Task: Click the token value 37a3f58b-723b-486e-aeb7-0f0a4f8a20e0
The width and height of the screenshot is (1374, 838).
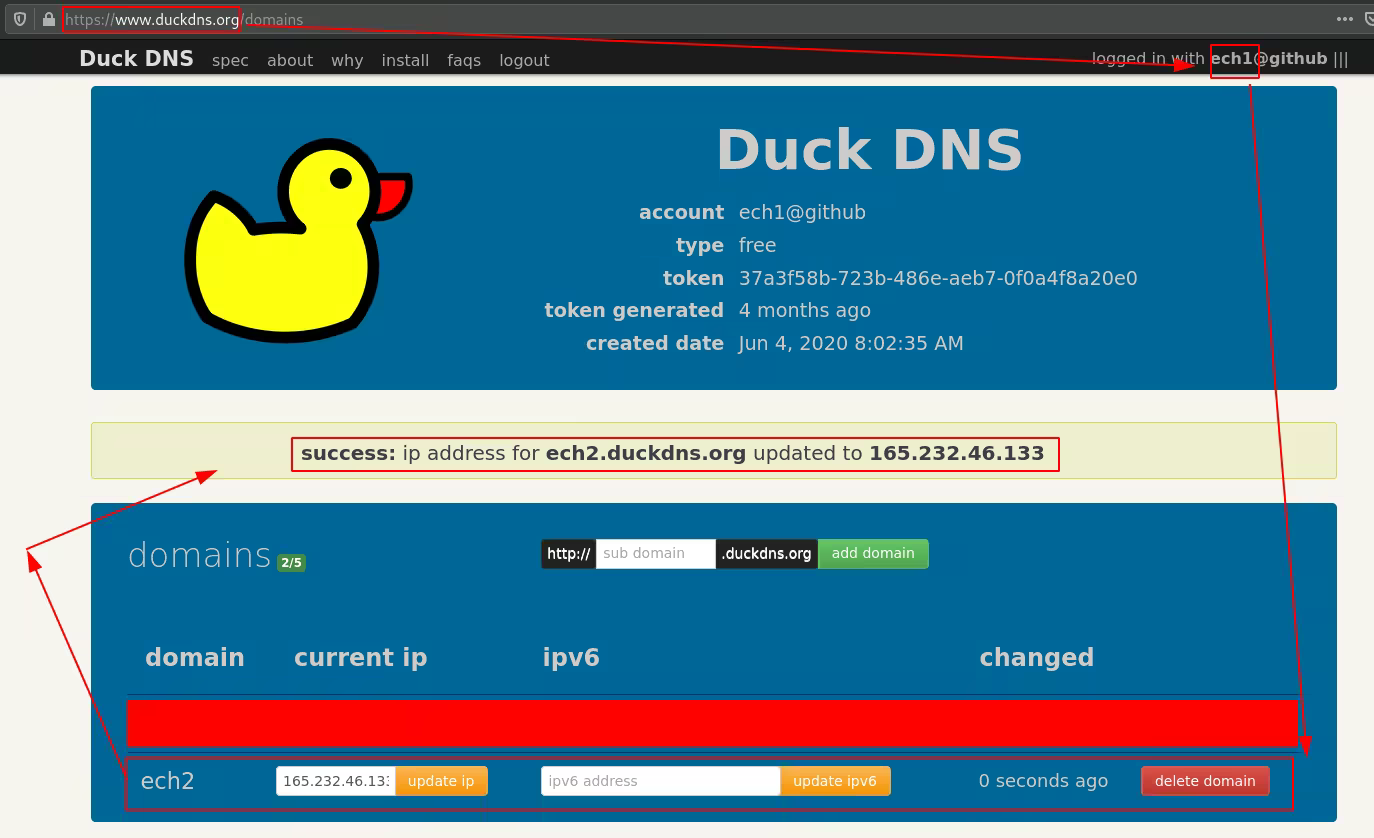Action: click(x=938, y=278)
